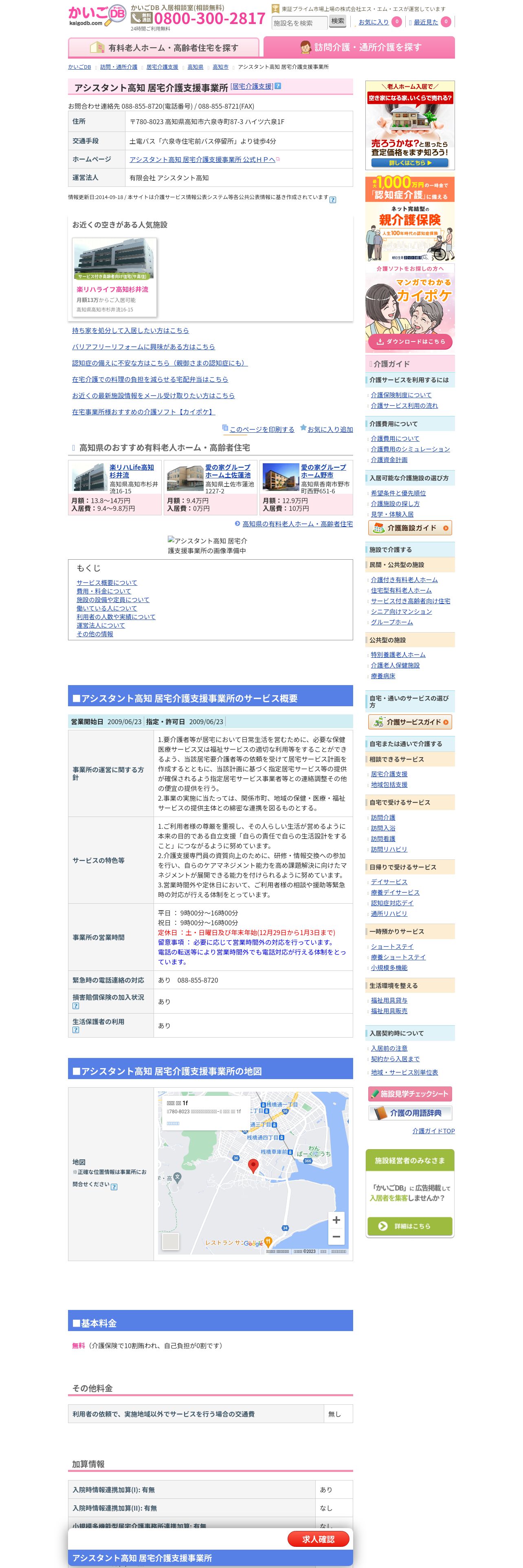Open 持ち家を処分して入居したい方 link
The image size is (523, 1568).
point(130,331)
